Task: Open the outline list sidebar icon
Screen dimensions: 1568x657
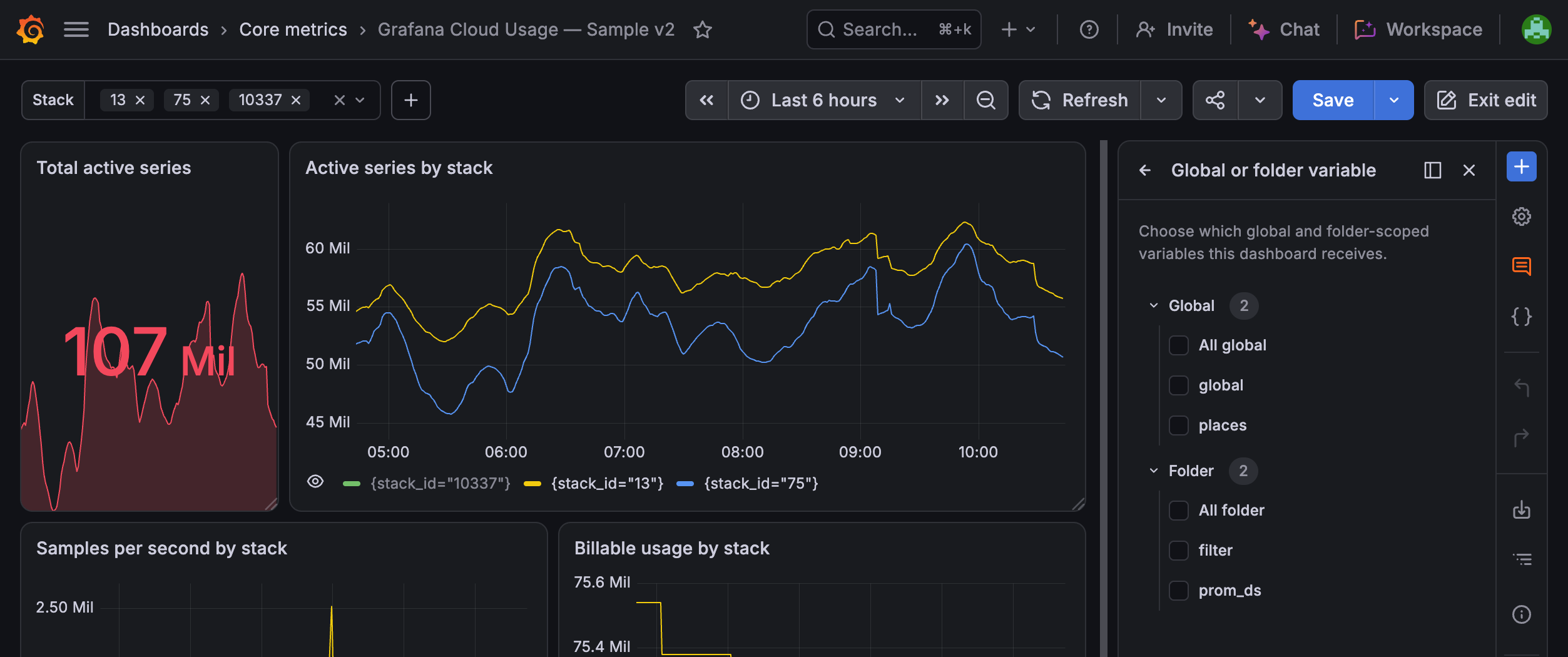Action: click(1522, 559)
